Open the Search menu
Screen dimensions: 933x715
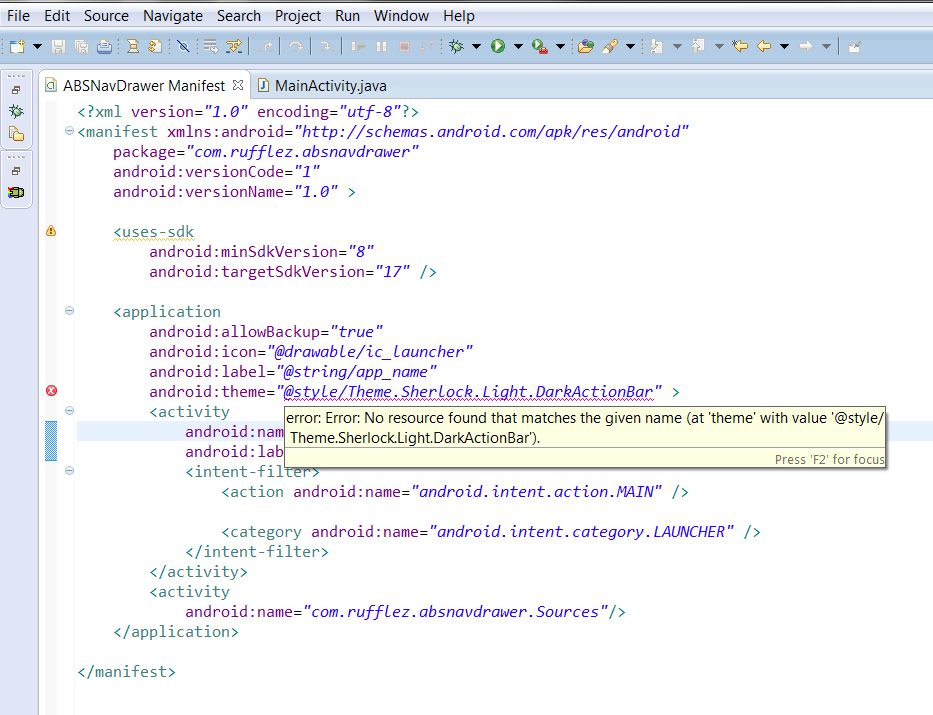tap(239, 15)
